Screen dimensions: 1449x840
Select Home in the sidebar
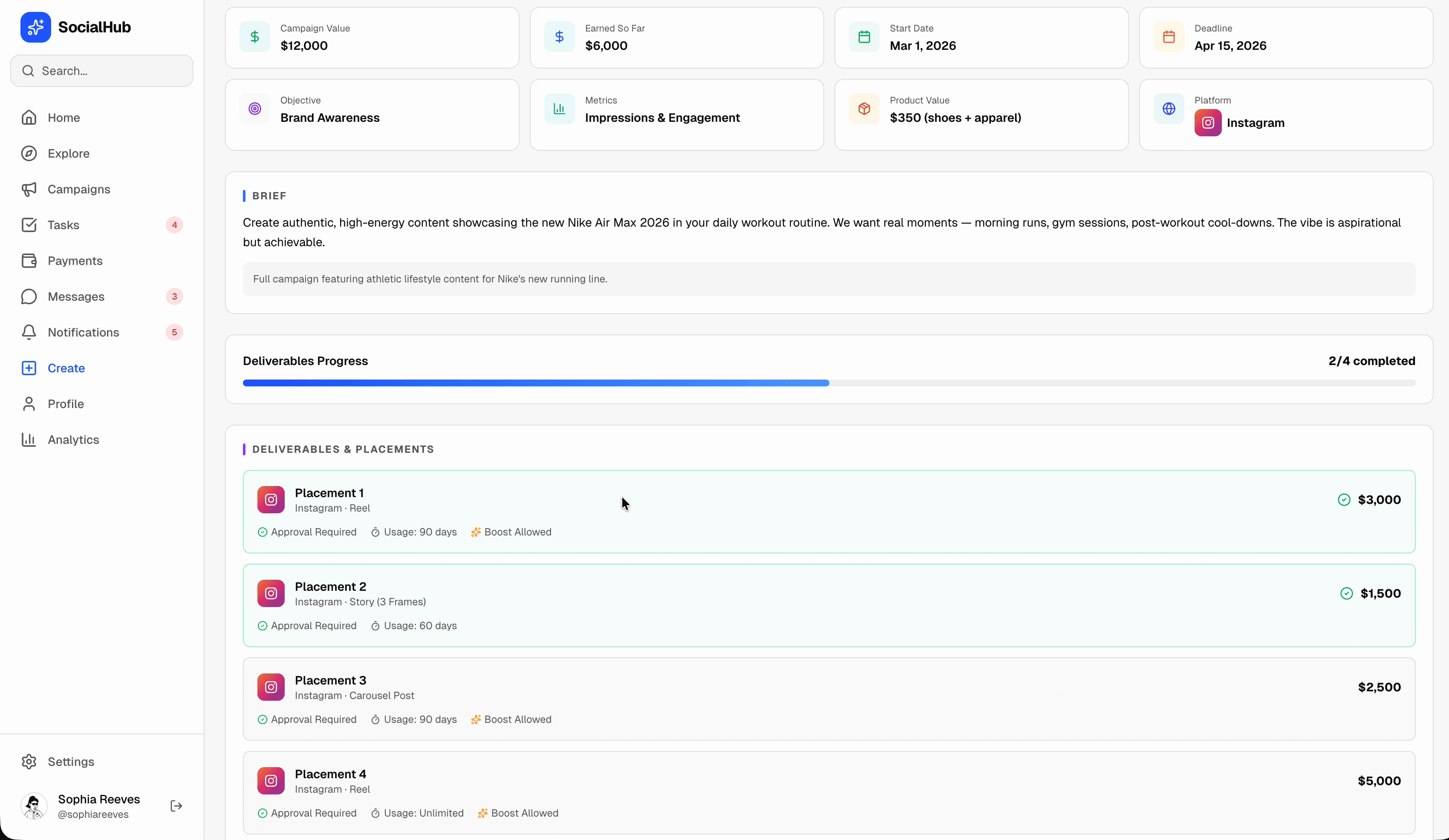63,117
